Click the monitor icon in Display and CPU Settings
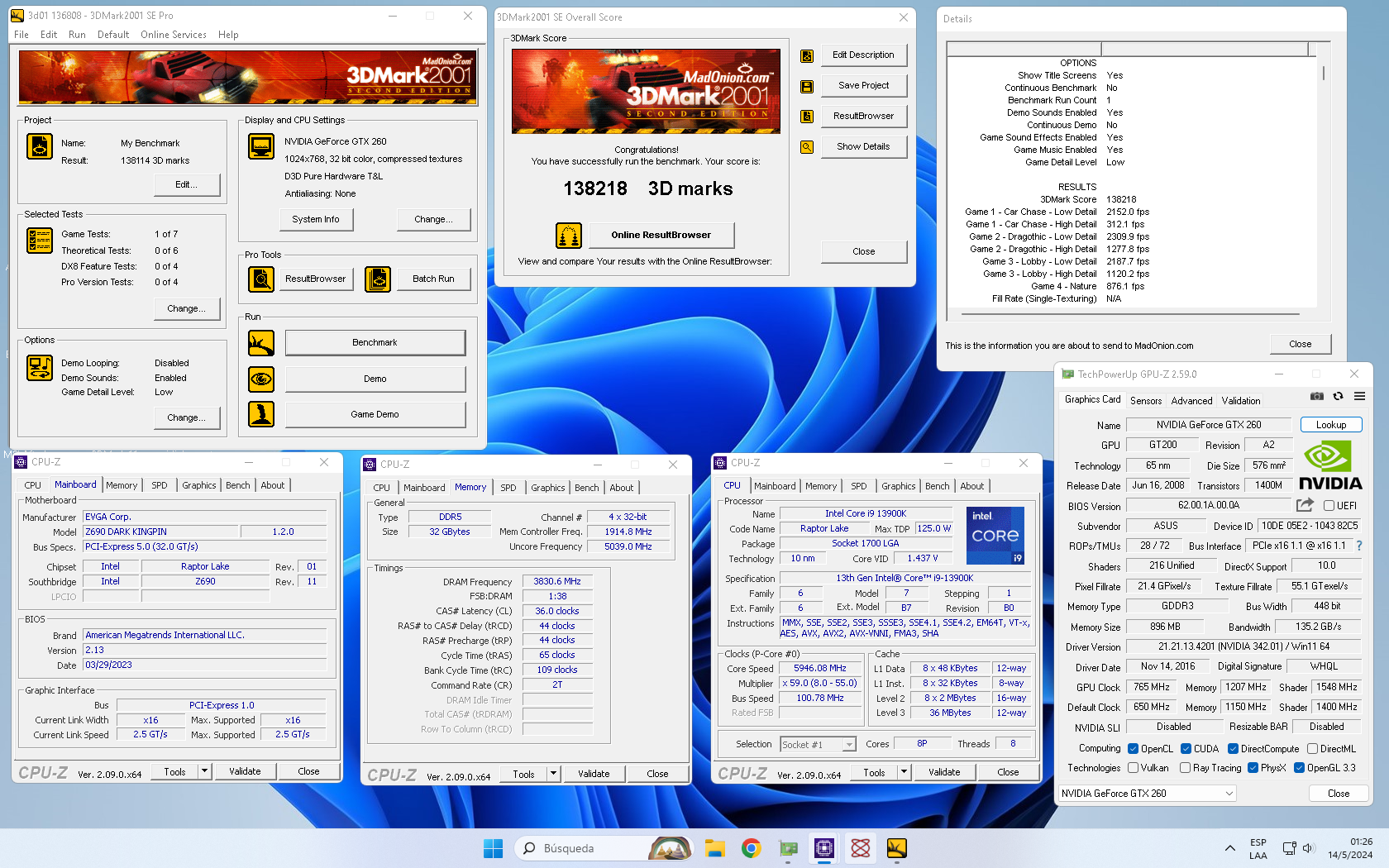This screenshot has height=868, width=1389. coord(261,146)
